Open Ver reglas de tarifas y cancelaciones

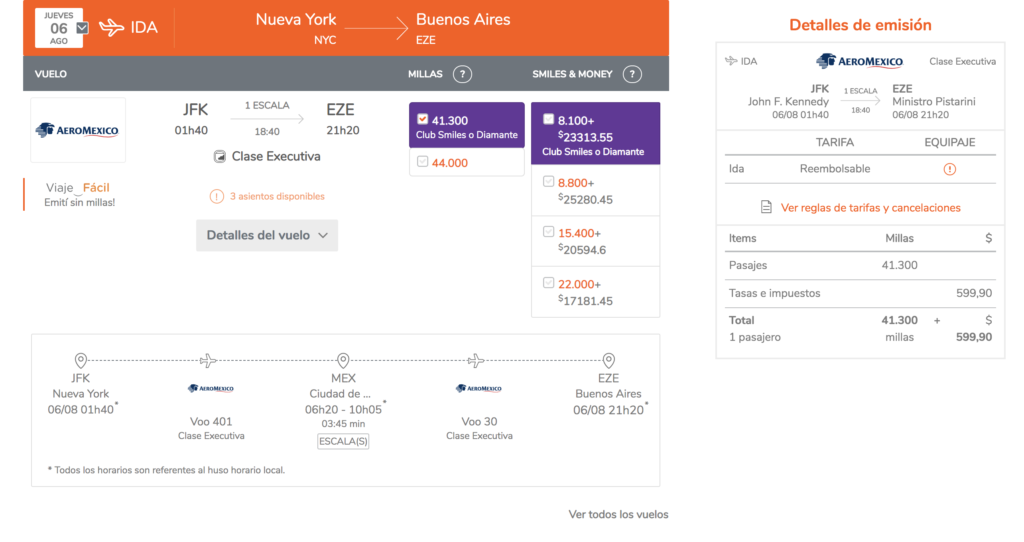pos(871,208)
